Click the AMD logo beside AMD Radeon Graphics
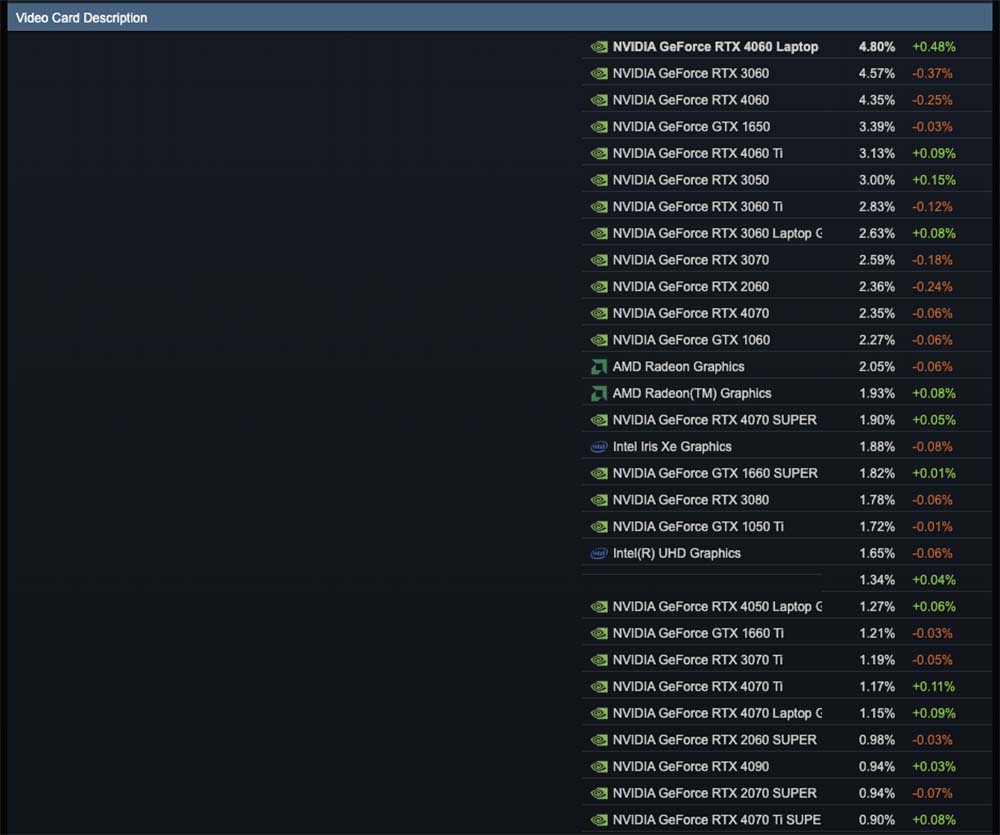 point(599,367)
